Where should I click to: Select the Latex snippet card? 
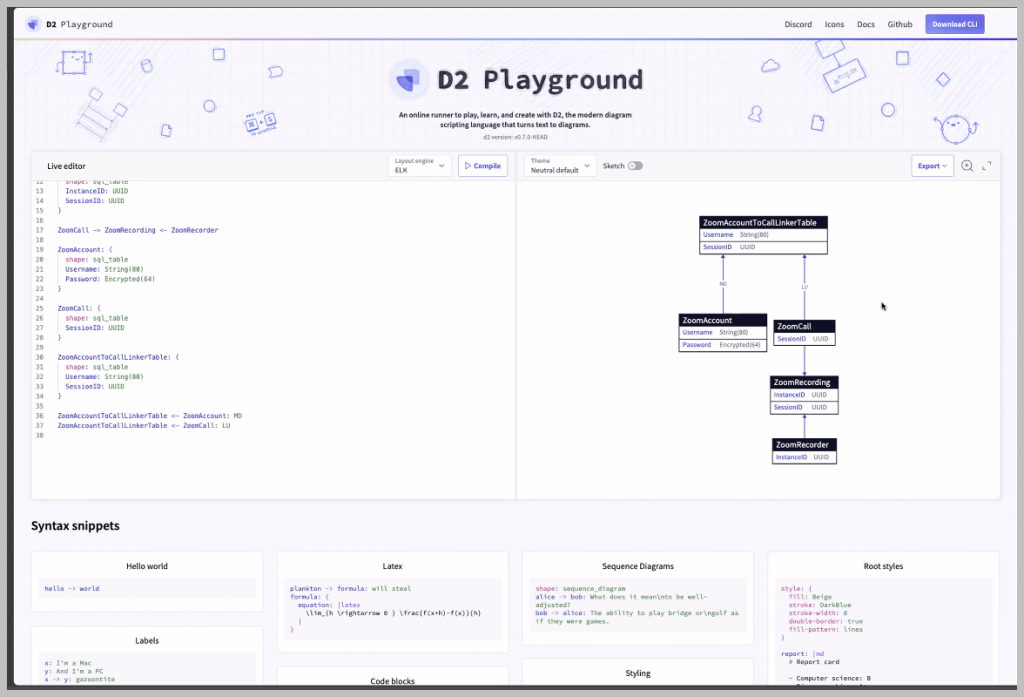(392, 602)
